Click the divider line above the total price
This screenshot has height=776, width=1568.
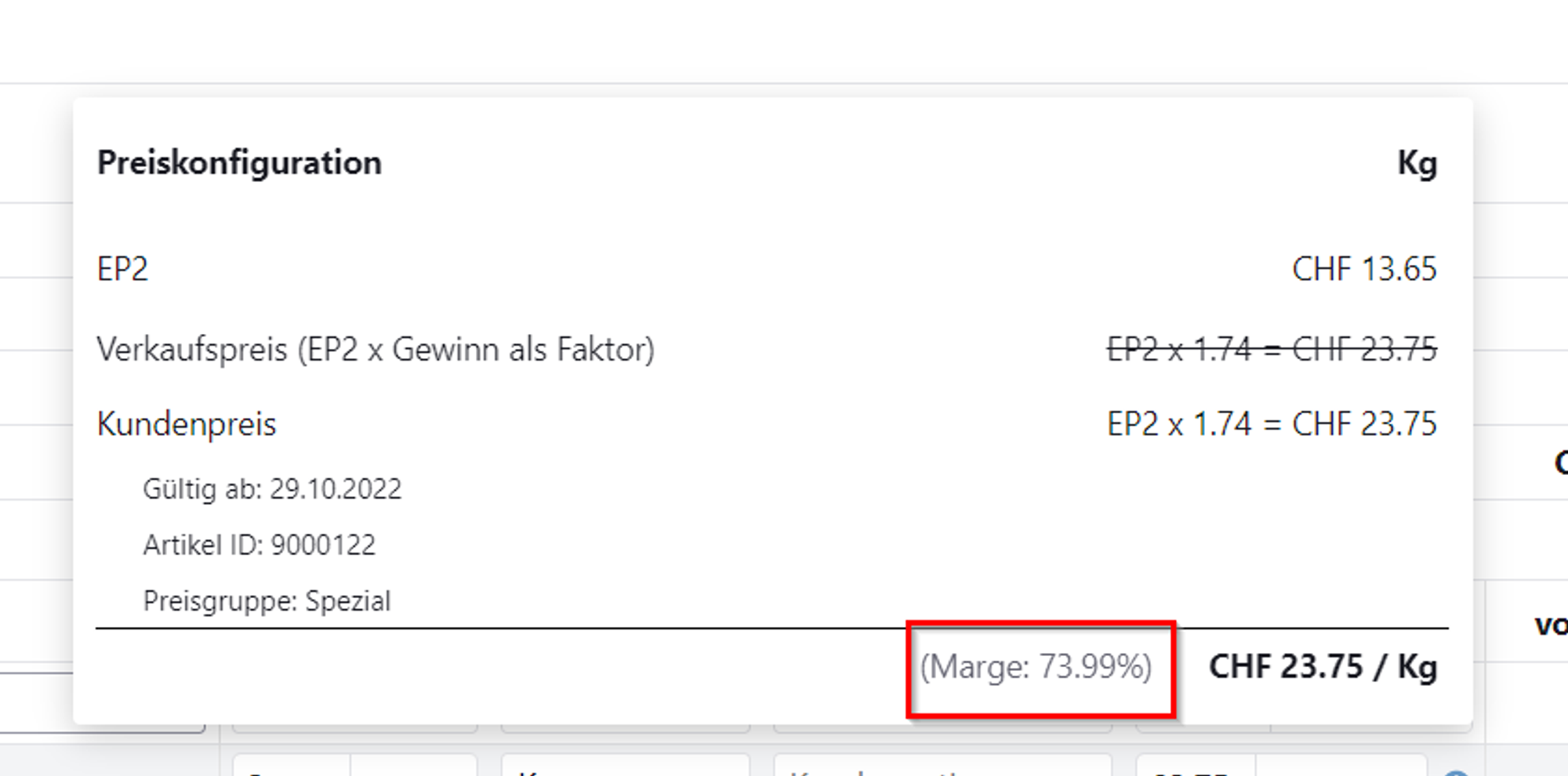click(x=502, y=628)
